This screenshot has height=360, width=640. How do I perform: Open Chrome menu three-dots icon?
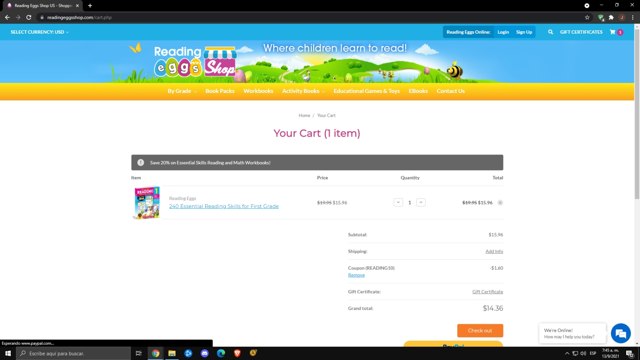point(633,18)
